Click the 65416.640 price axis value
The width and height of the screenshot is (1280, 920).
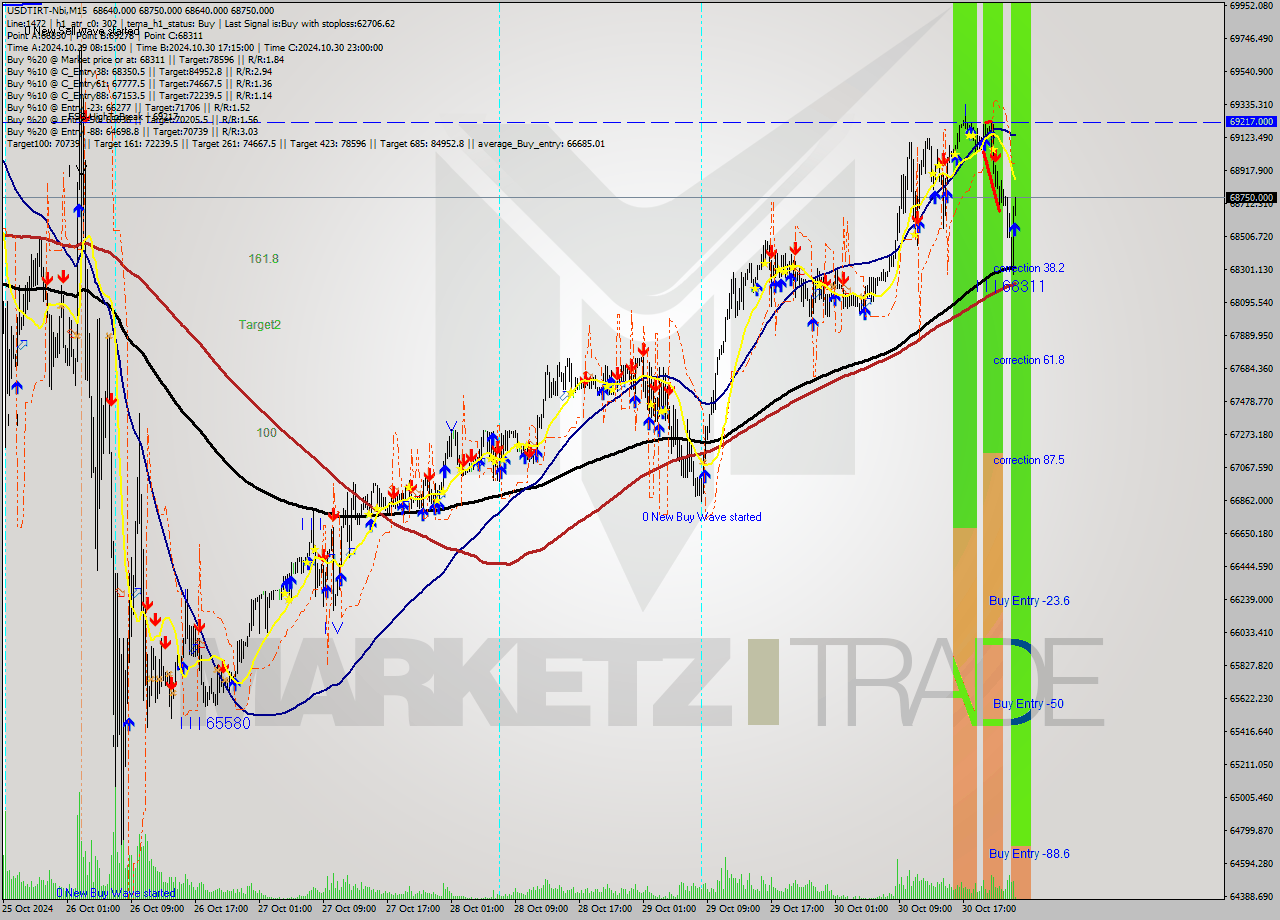coord(1251,731)
